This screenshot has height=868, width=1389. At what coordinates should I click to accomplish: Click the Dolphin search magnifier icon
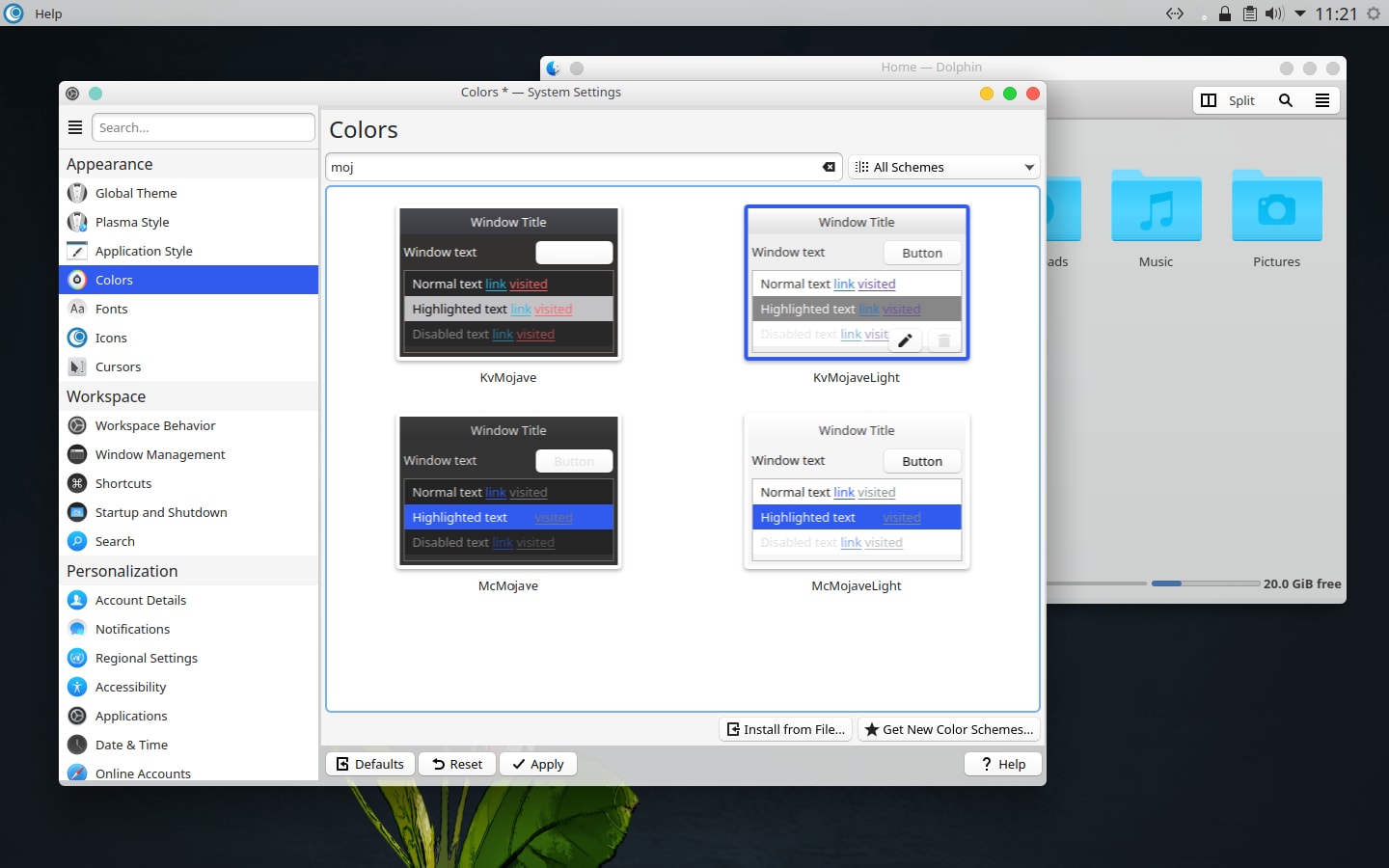pos(1286,100)
